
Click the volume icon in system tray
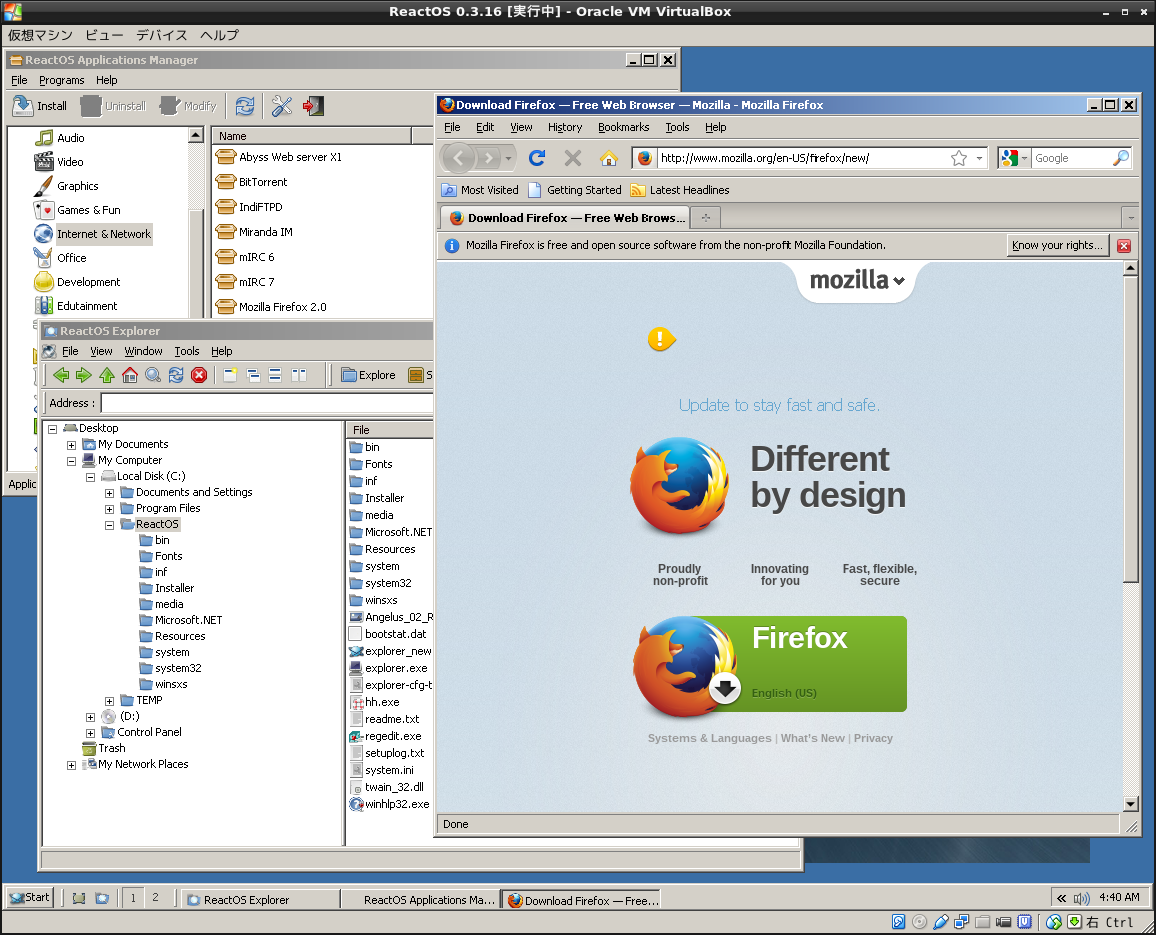(x=1081, y=898)
